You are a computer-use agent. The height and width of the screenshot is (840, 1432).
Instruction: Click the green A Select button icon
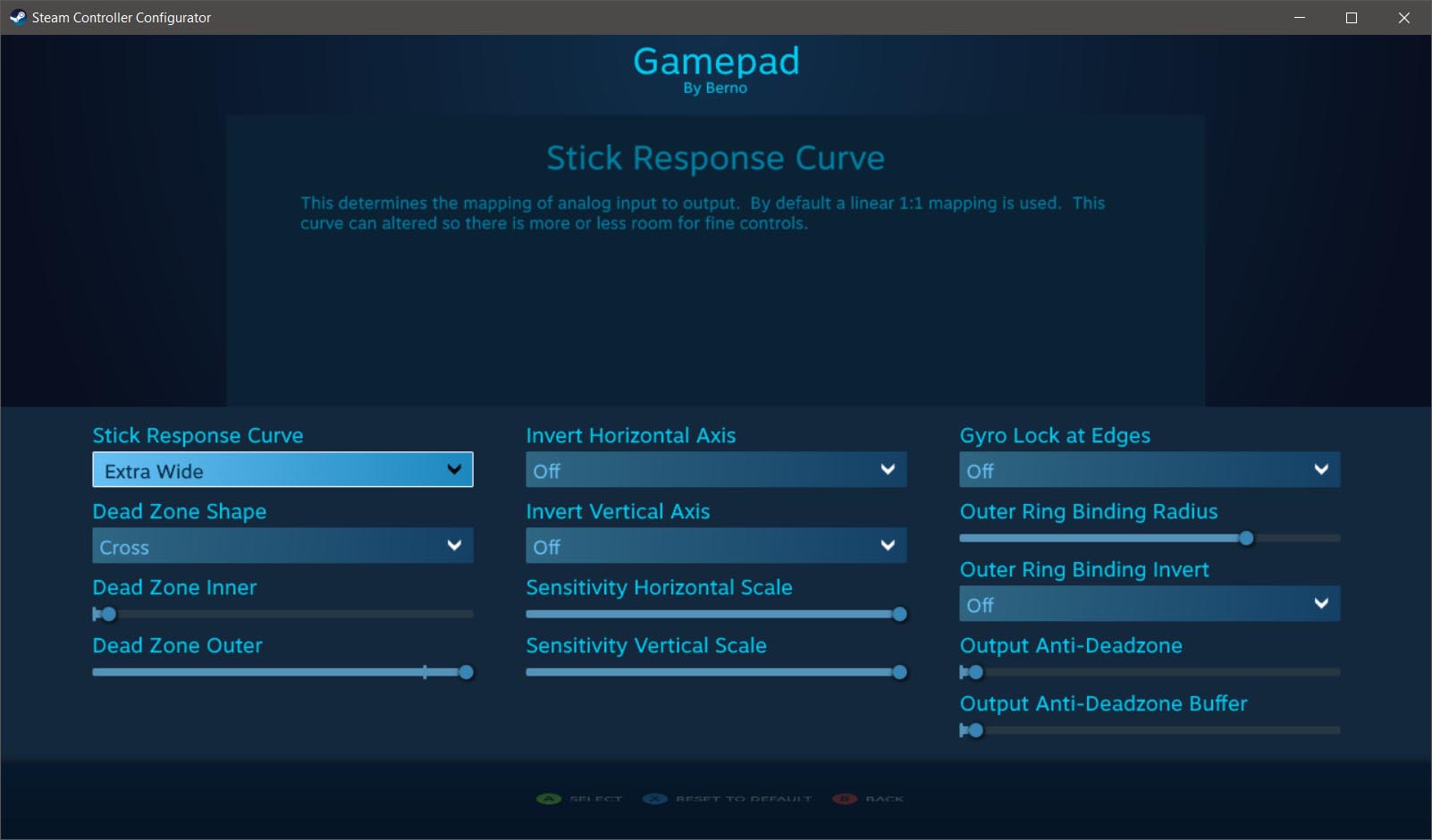(548, 799)
